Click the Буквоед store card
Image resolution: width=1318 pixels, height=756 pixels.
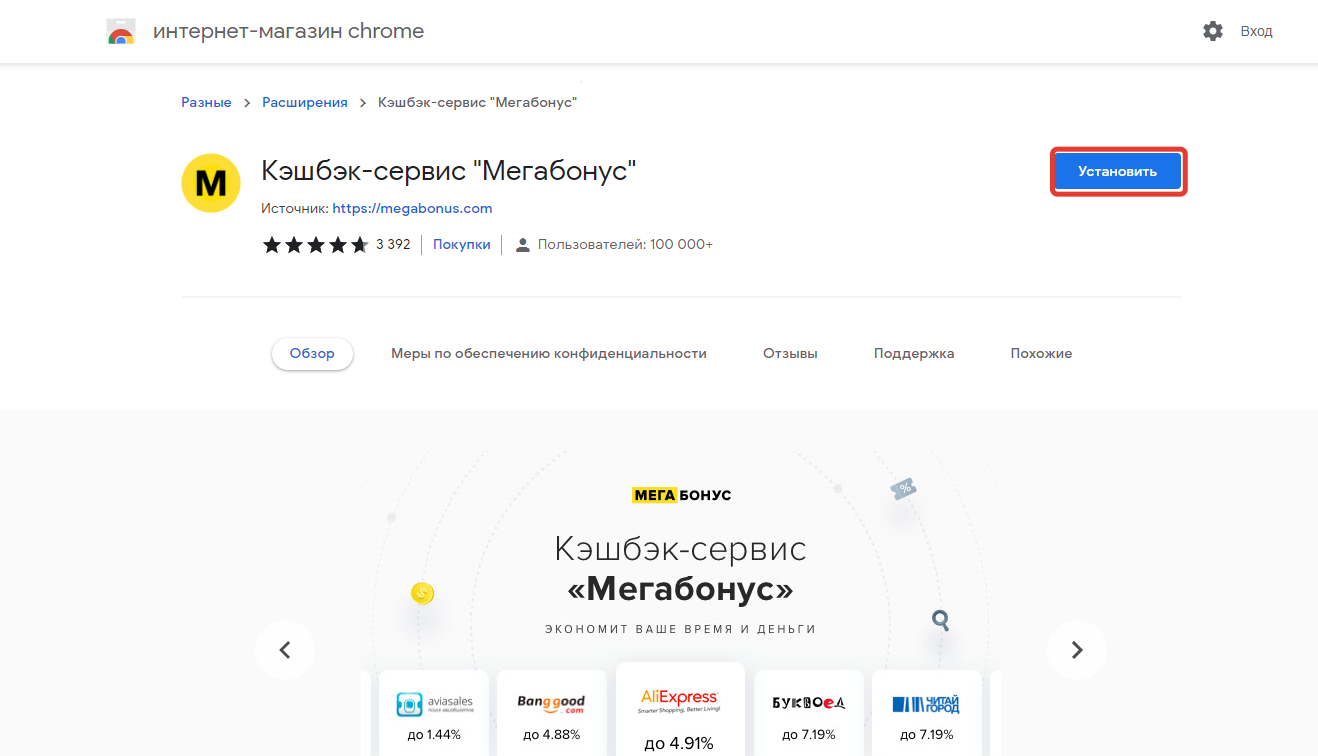808,713
